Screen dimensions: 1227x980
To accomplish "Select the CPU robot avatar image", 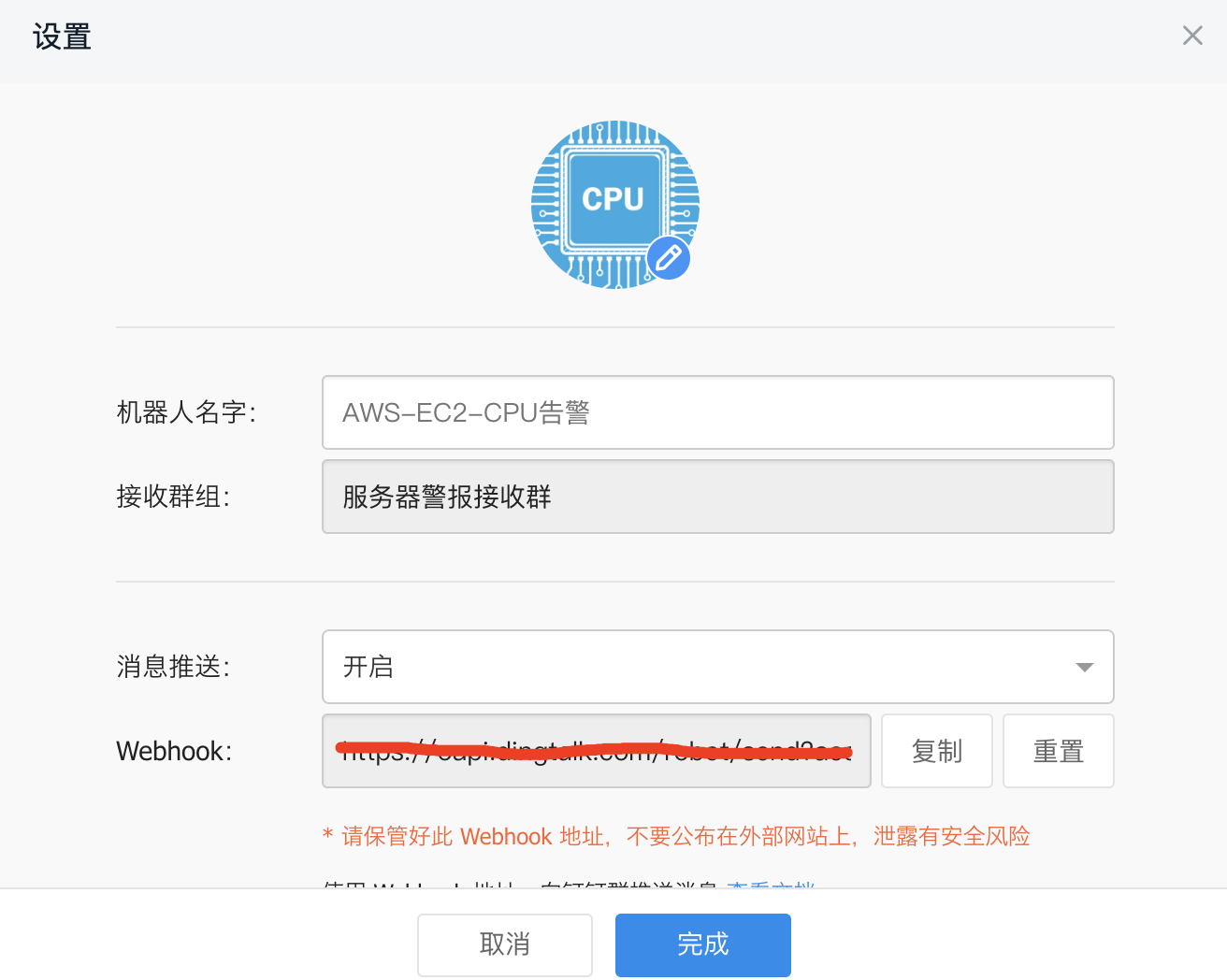I will (614, 205).
